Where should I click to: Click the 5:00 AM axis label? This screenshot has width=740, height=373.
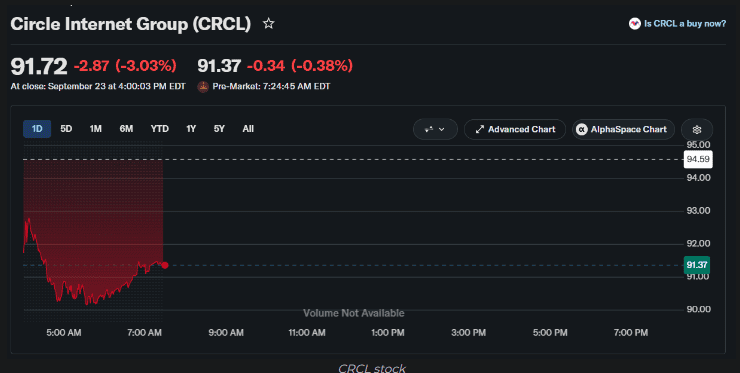point(64,333)
